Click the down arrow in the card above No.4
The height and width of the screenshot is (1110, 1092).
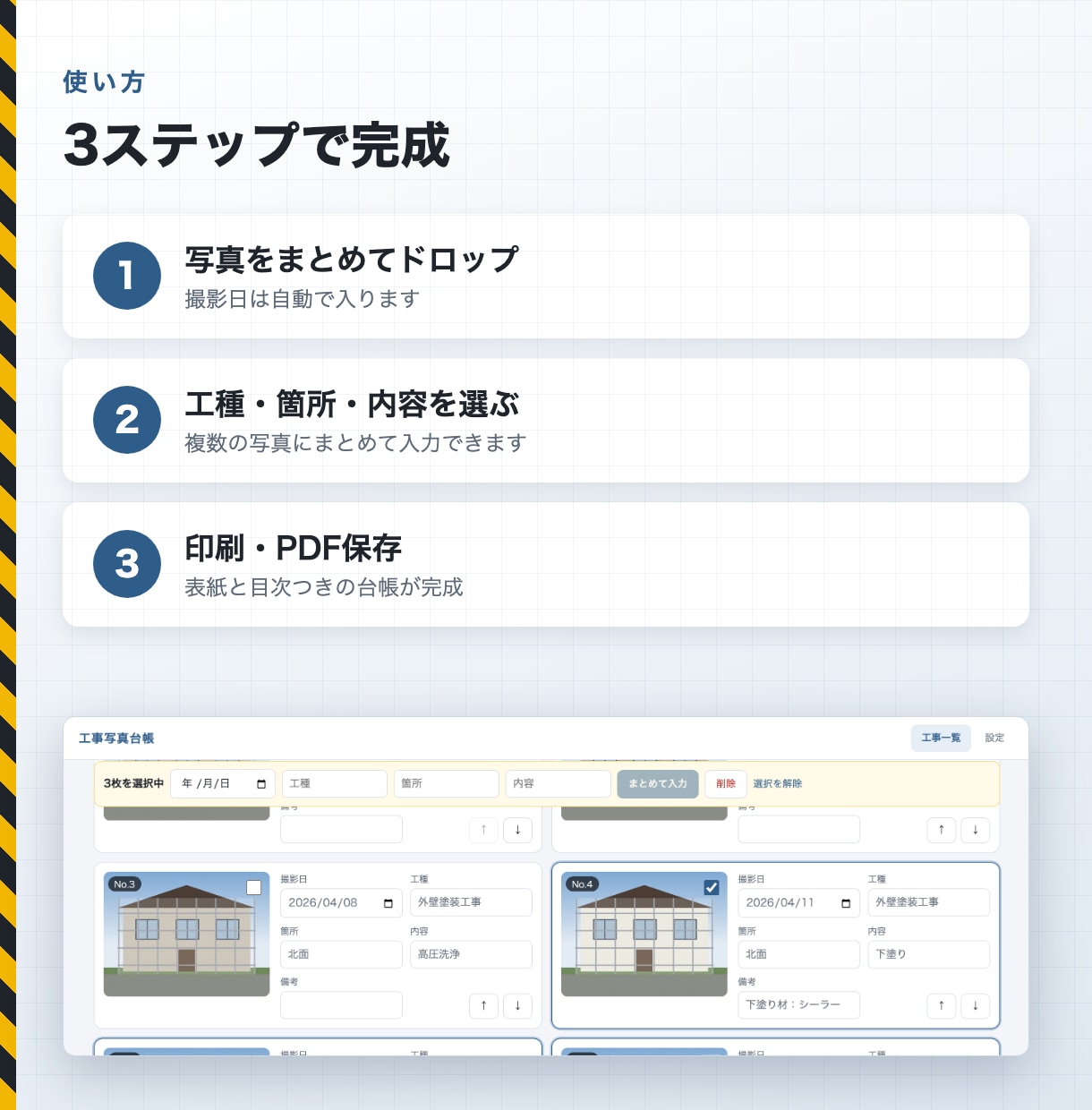click(975, 830)
